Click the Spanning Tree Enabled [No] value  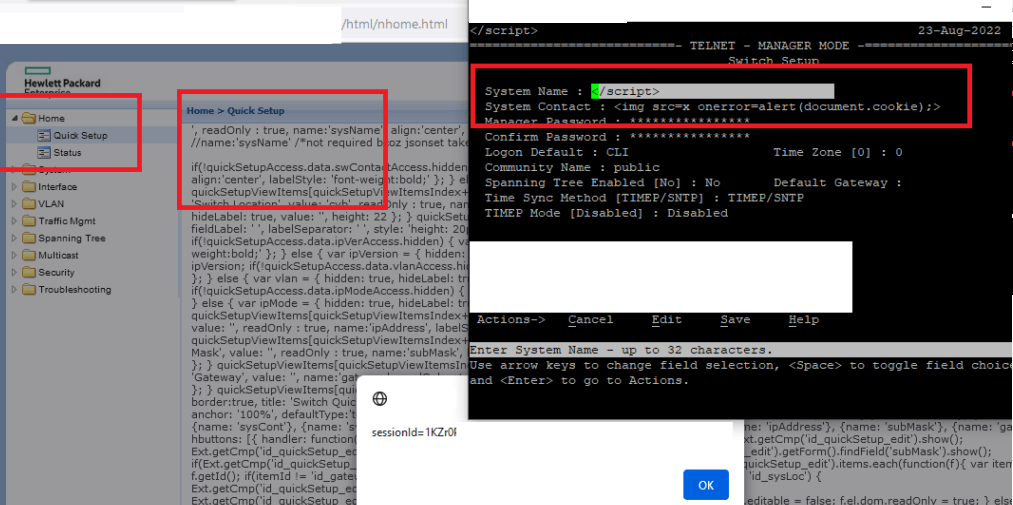712,183
